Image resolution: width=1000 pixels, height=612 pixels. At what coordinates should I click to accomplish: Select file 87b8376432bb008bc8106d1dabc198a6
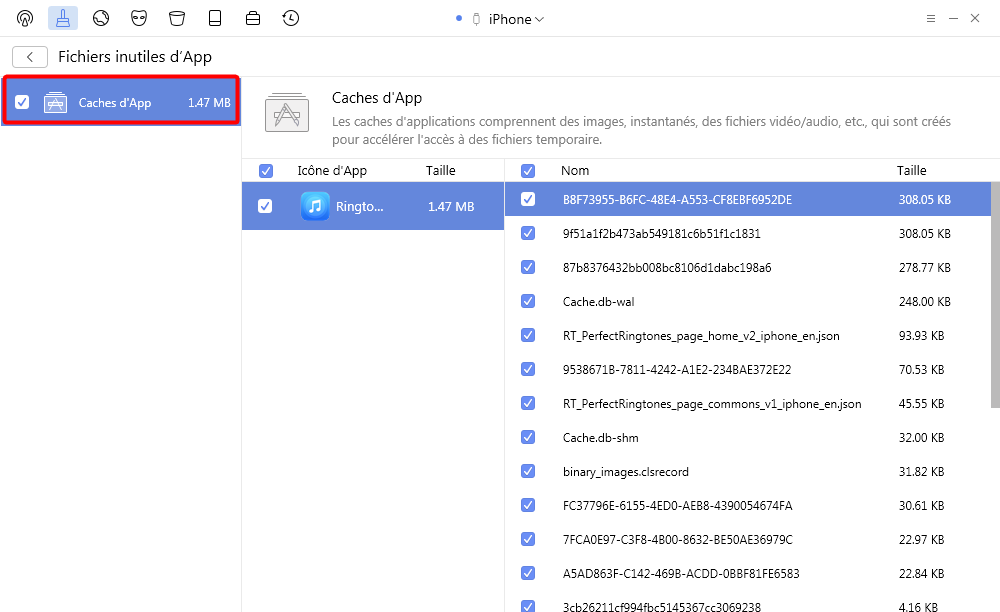[667, 268]
